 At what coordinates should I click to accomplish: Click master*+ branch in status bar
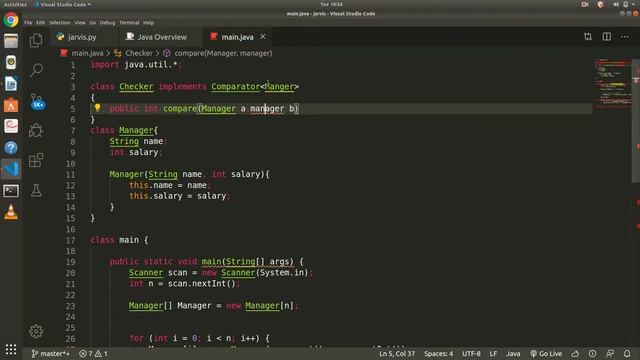51,353
